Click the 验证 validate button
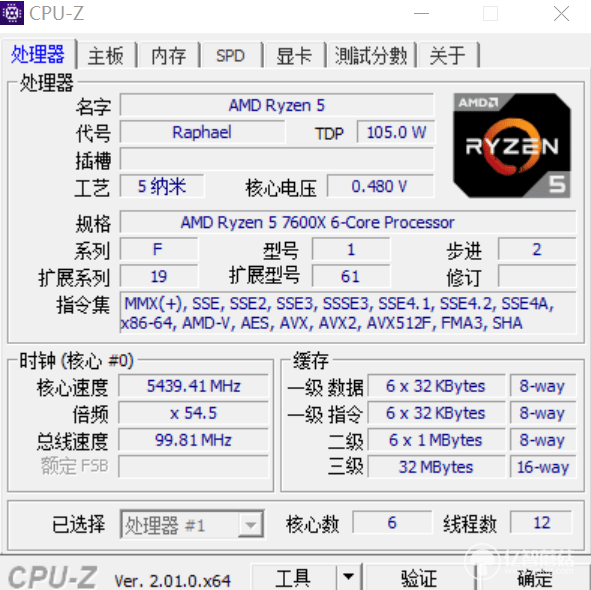Viewport: 591px width, 590px height. [x=419, y=577]
